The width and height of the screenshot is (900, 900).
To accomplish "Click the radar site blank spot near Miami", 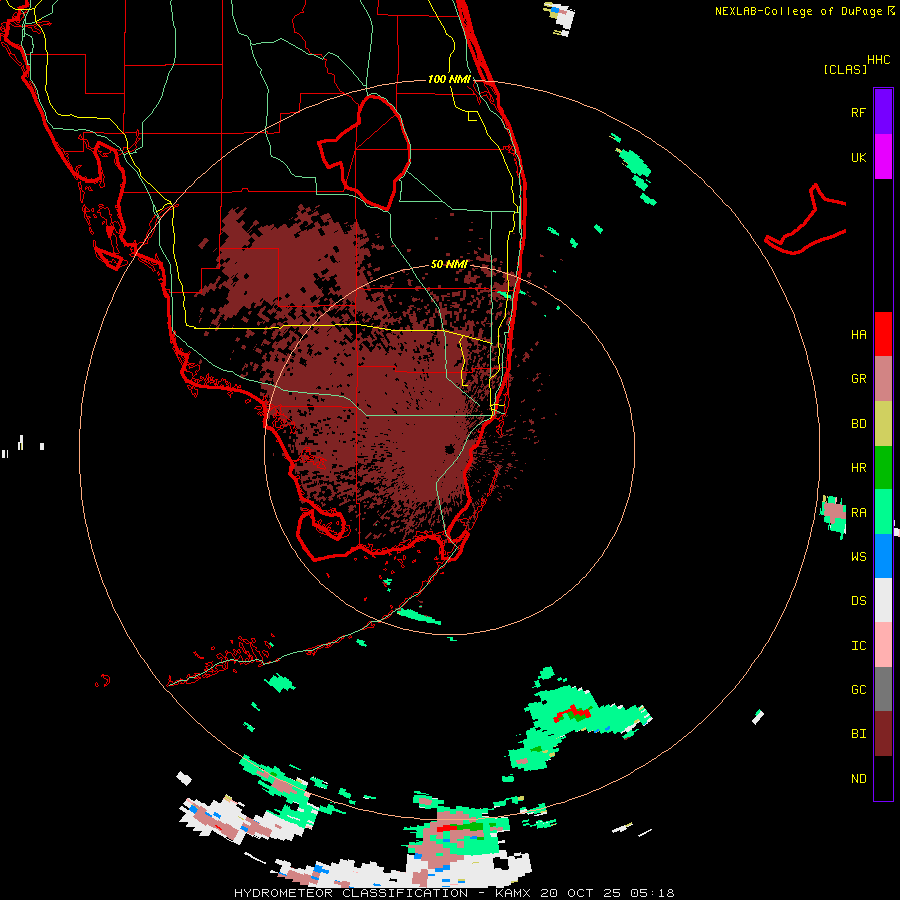I will [449, 448].
